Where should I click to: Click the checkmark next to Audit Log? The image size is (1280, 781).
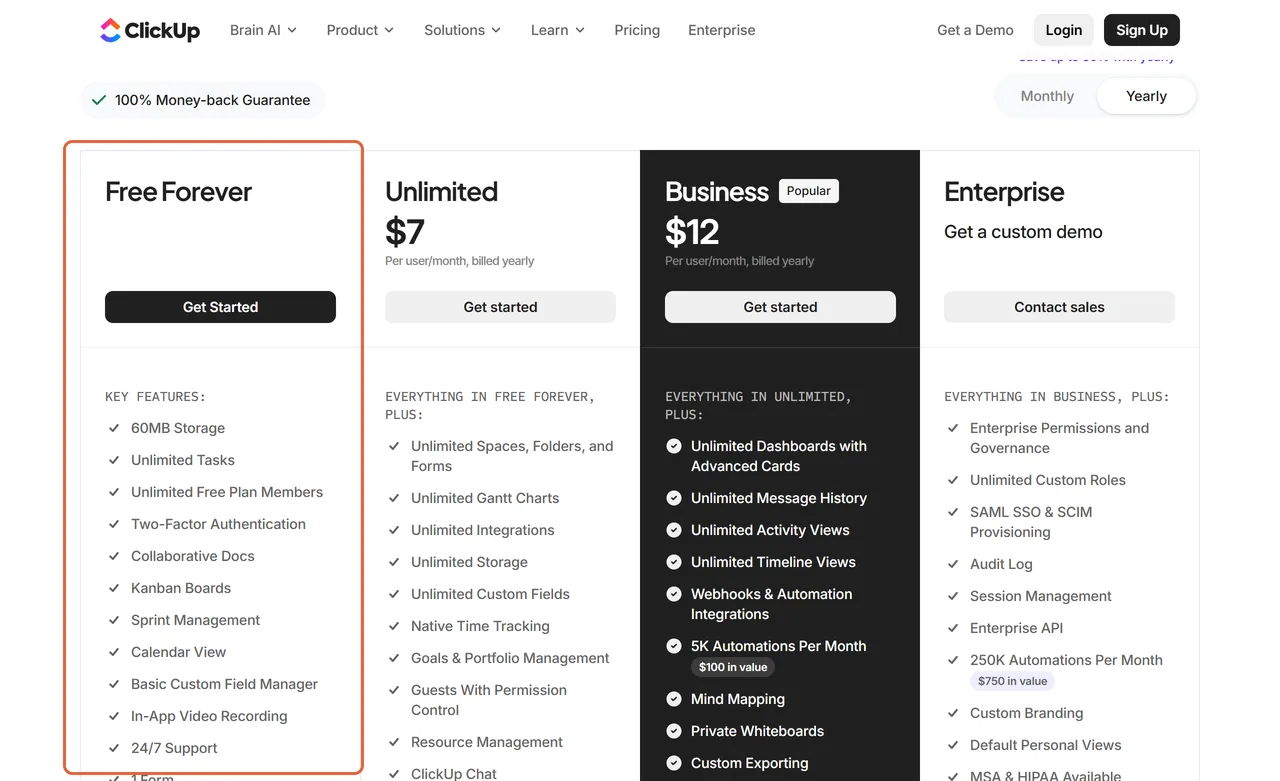point(953,564)
